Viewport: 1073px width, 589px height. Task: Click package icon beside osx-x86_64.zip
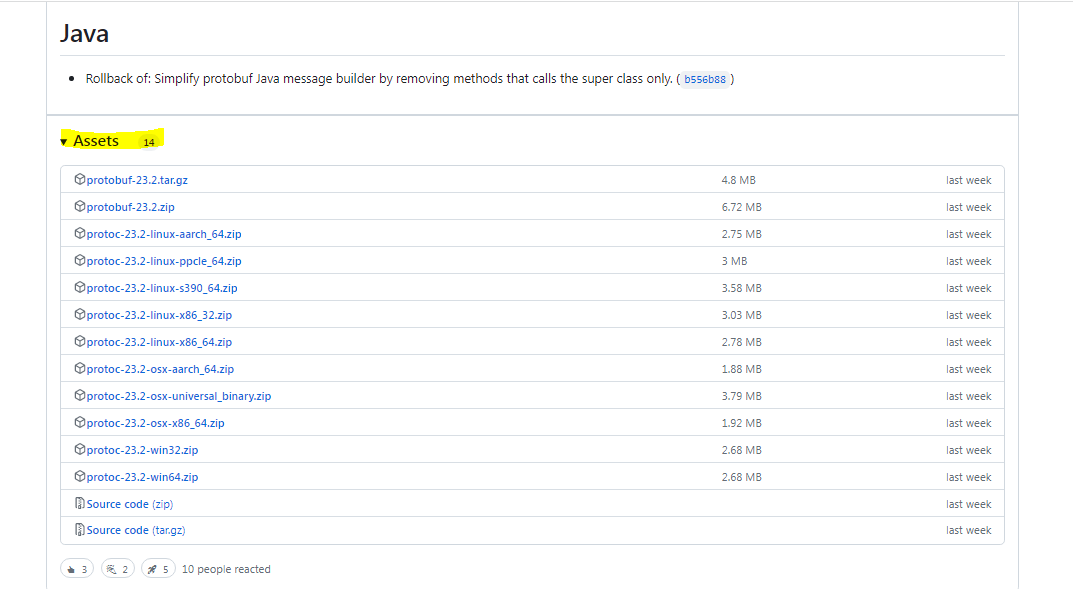point(79,422)
